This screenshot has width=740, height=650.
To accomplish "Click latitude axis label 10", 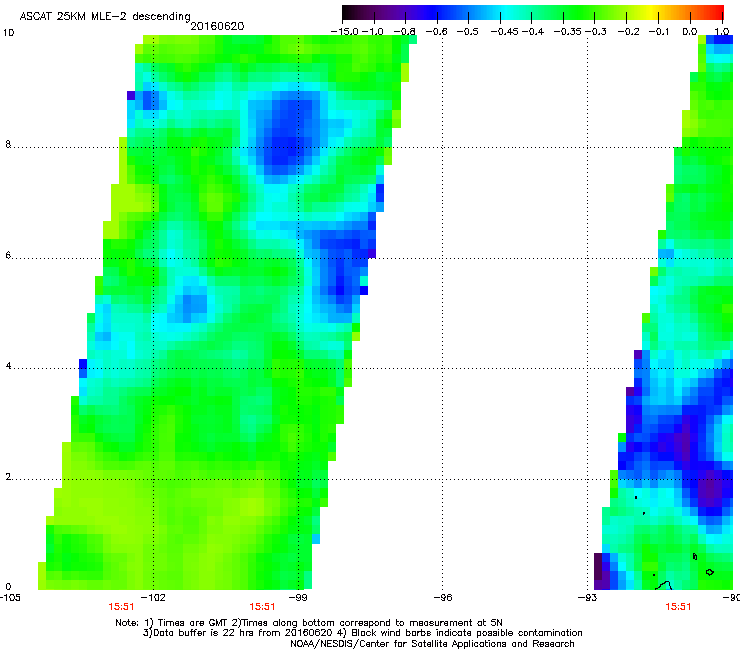I will [x=8, y=33].
